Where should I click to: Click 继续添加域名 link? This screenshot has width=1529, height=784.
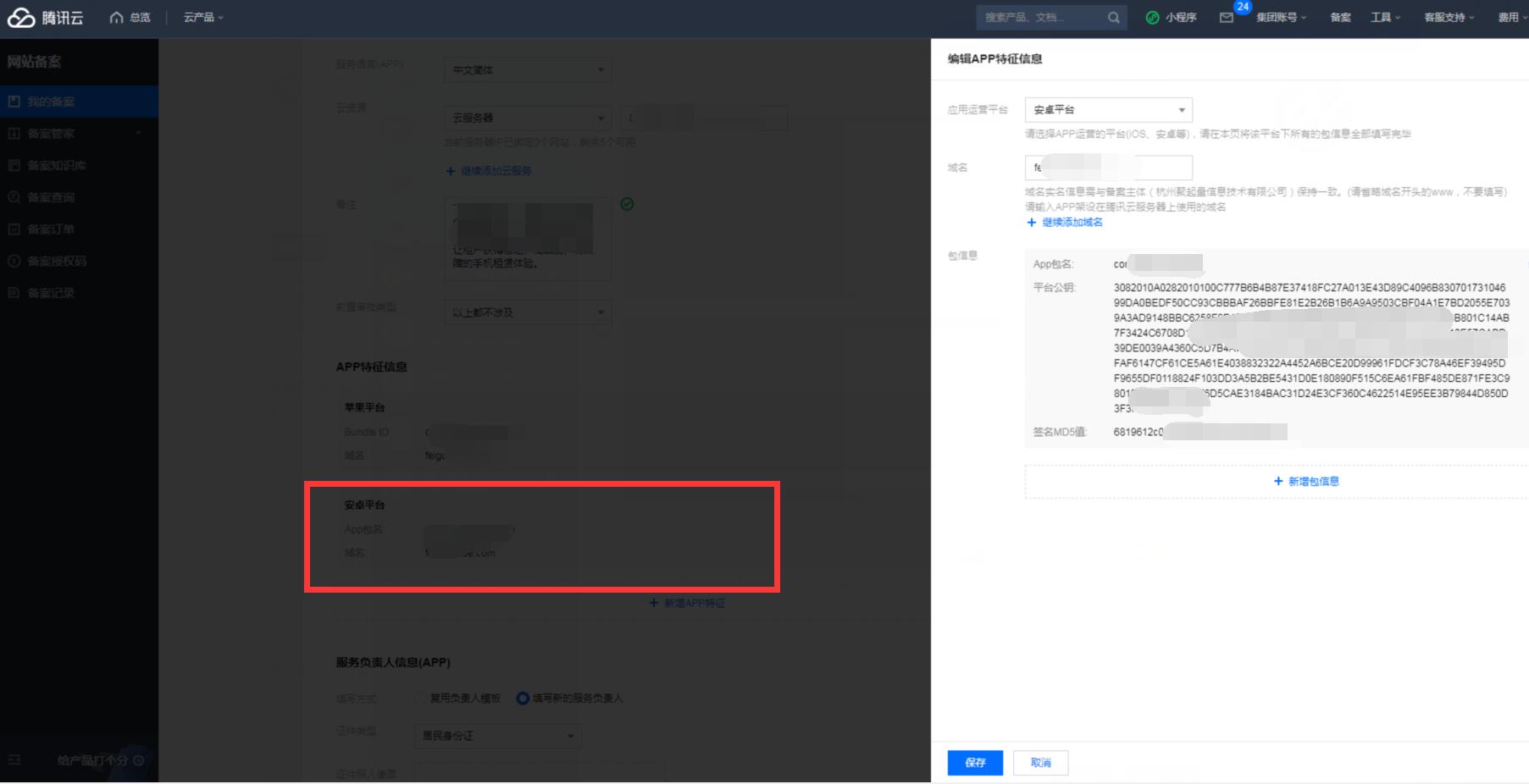click(x=1065, y=223)
